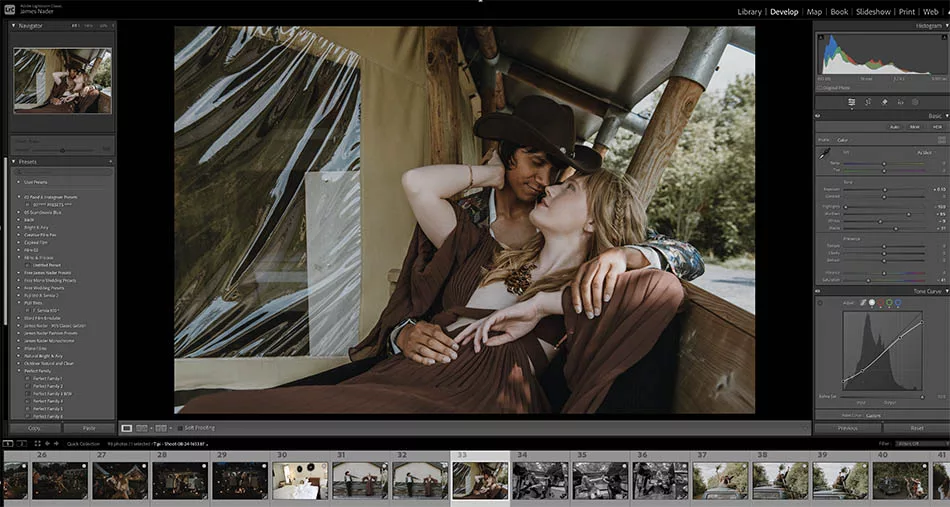Screen dimensions: 950x507
Task: Collapse the Histogram panel
Action: coord(946,26)
